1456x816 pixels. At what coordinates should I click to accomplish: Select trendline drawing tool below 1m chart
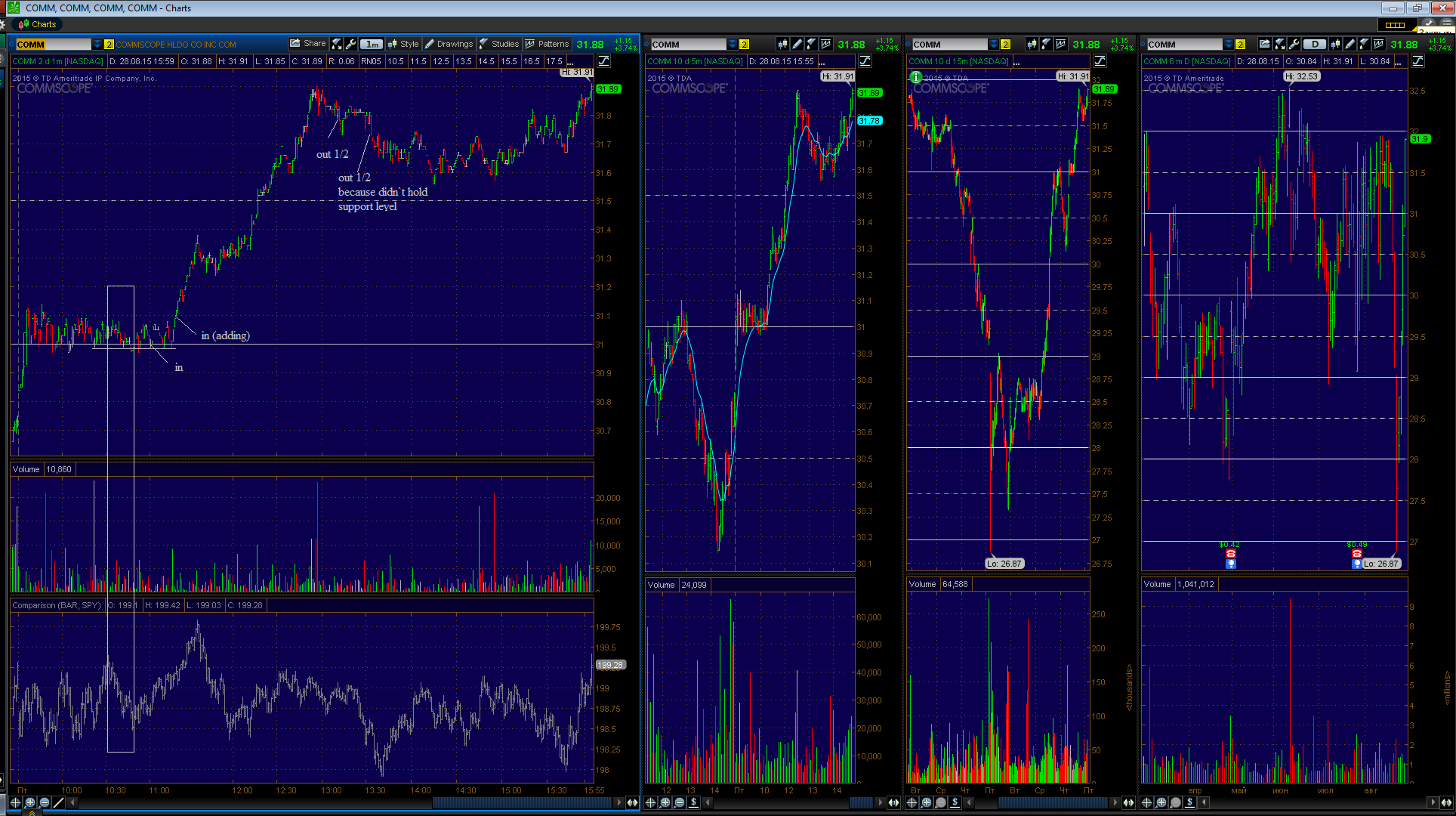tap(58, 802)
